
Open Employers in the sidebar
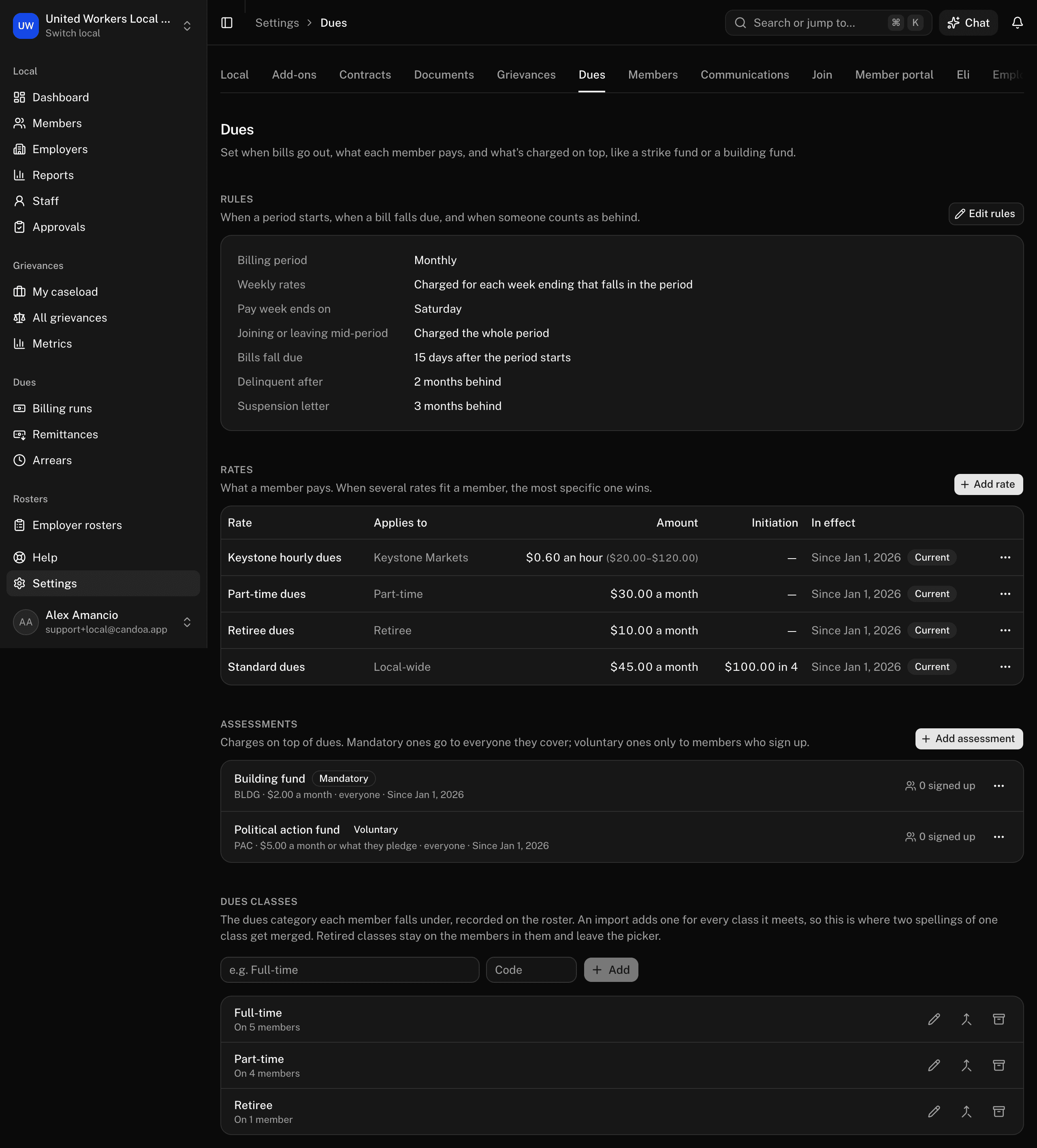(103, 149)
